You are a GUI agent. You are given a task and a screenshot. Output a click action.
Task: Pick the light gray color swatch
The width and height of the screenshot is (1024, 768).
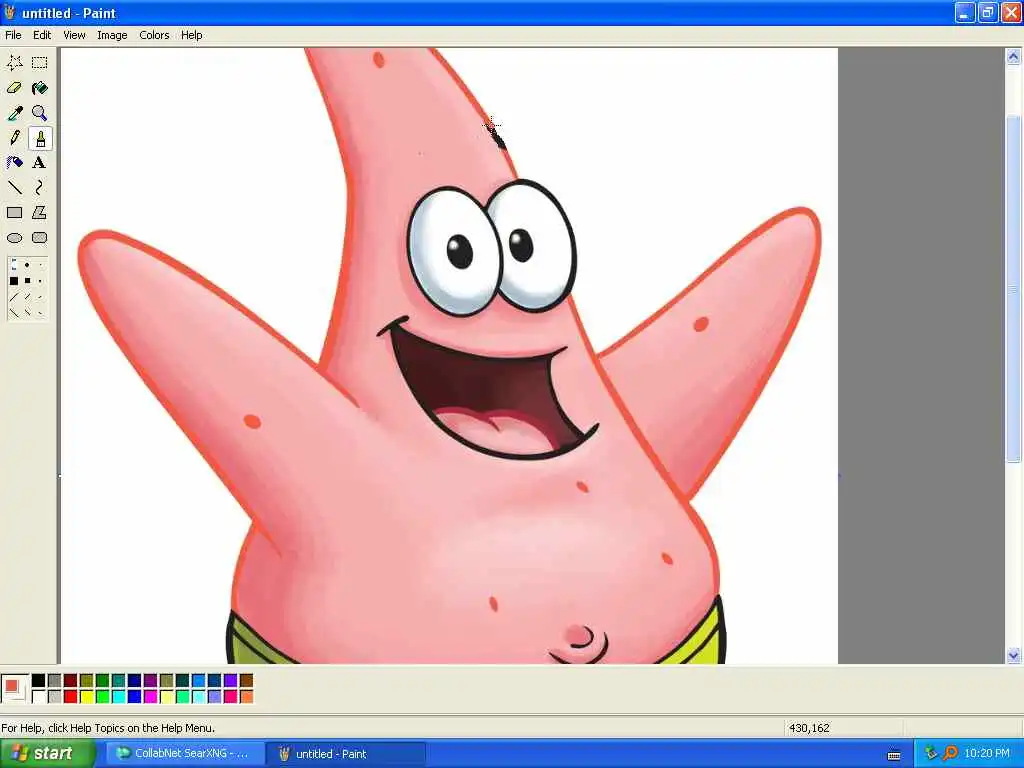(54, 697)
